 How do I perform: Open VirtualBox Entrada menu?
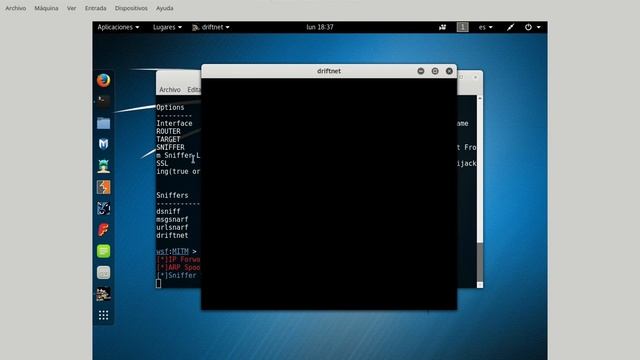(x=96, y=8)
